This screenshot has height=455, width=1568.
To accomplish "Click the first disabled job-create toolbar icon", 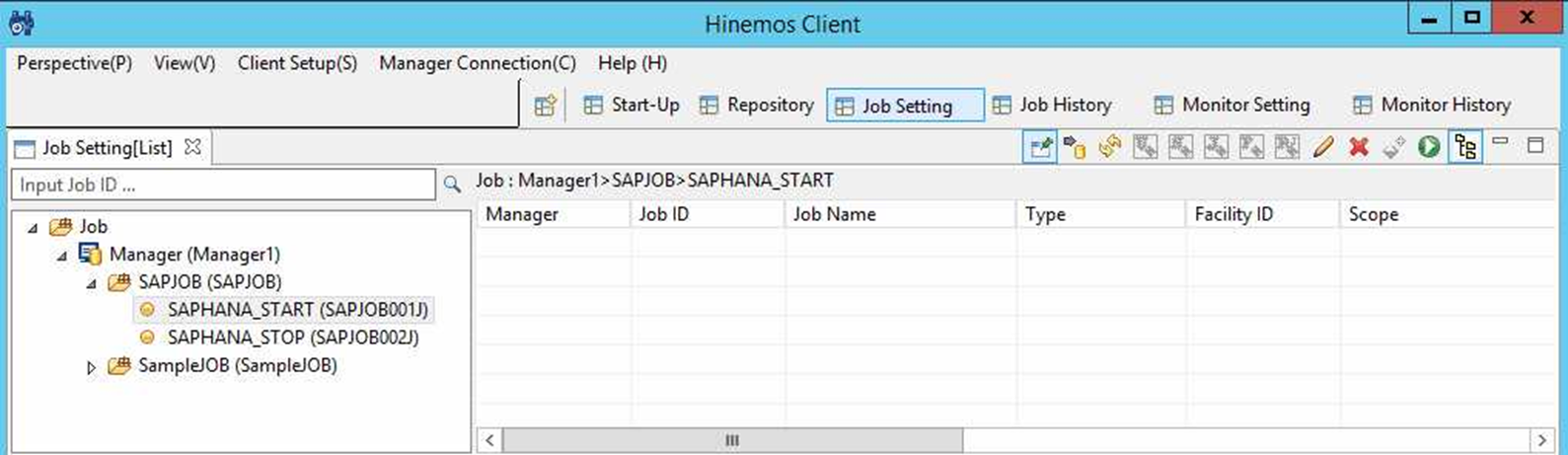I will 1146,147.
